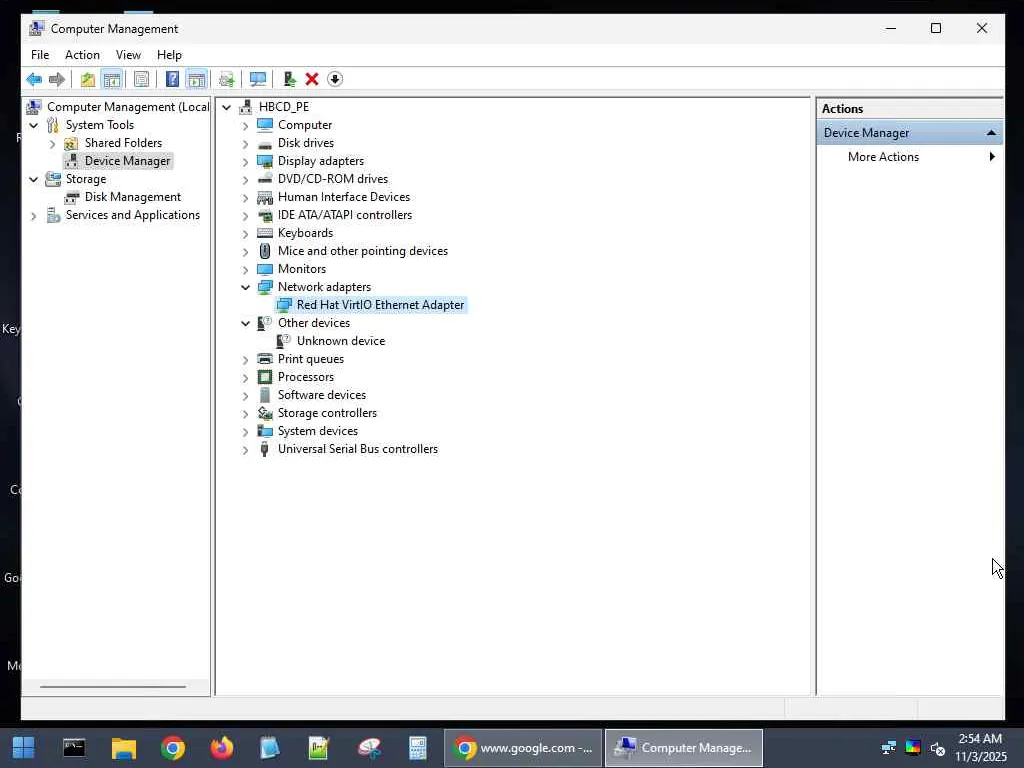
Task: Collapse the HBCD_PE root node
Action: coord(227,107)
